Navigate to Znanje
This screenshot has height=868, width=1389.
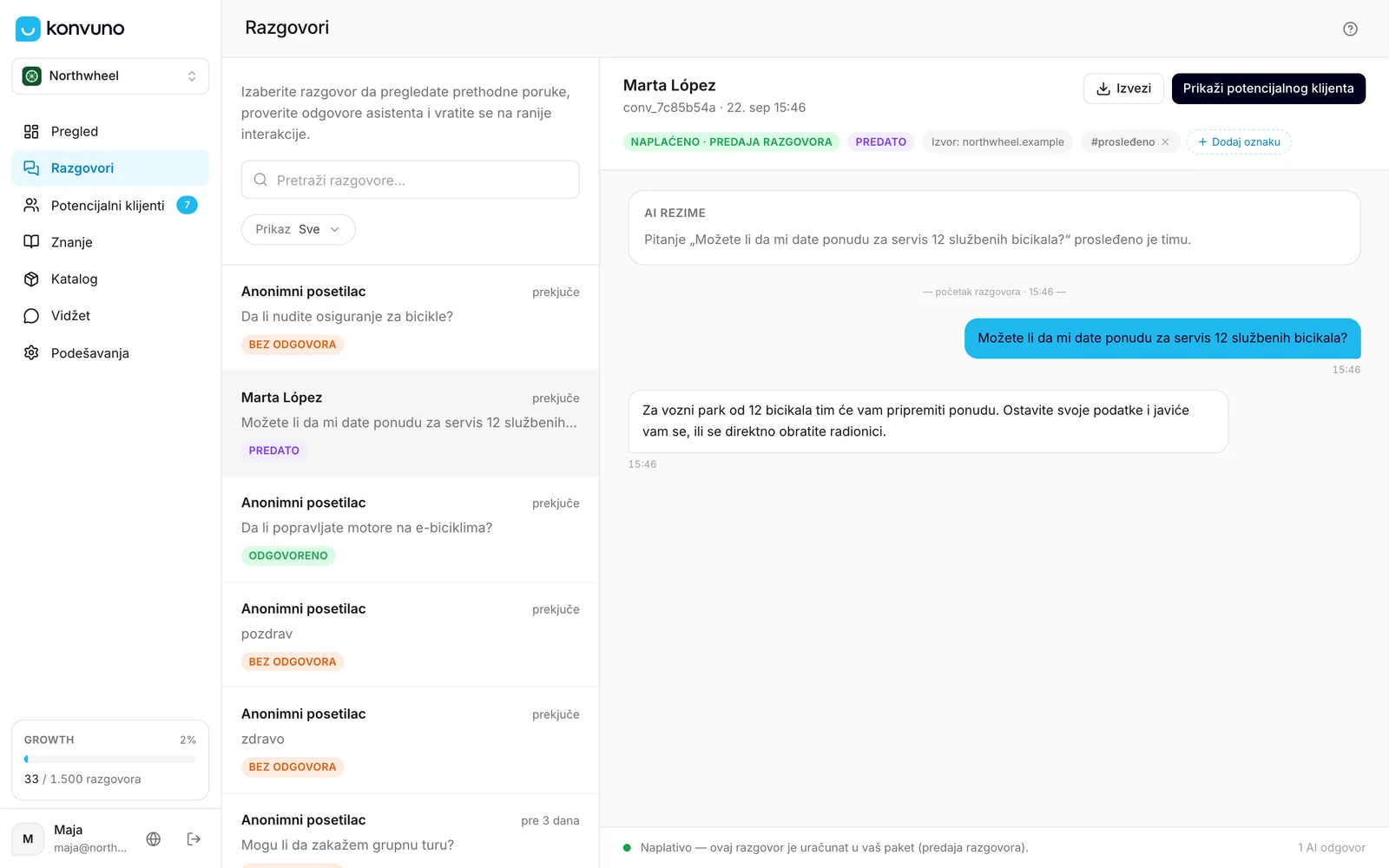click(110, 242)
